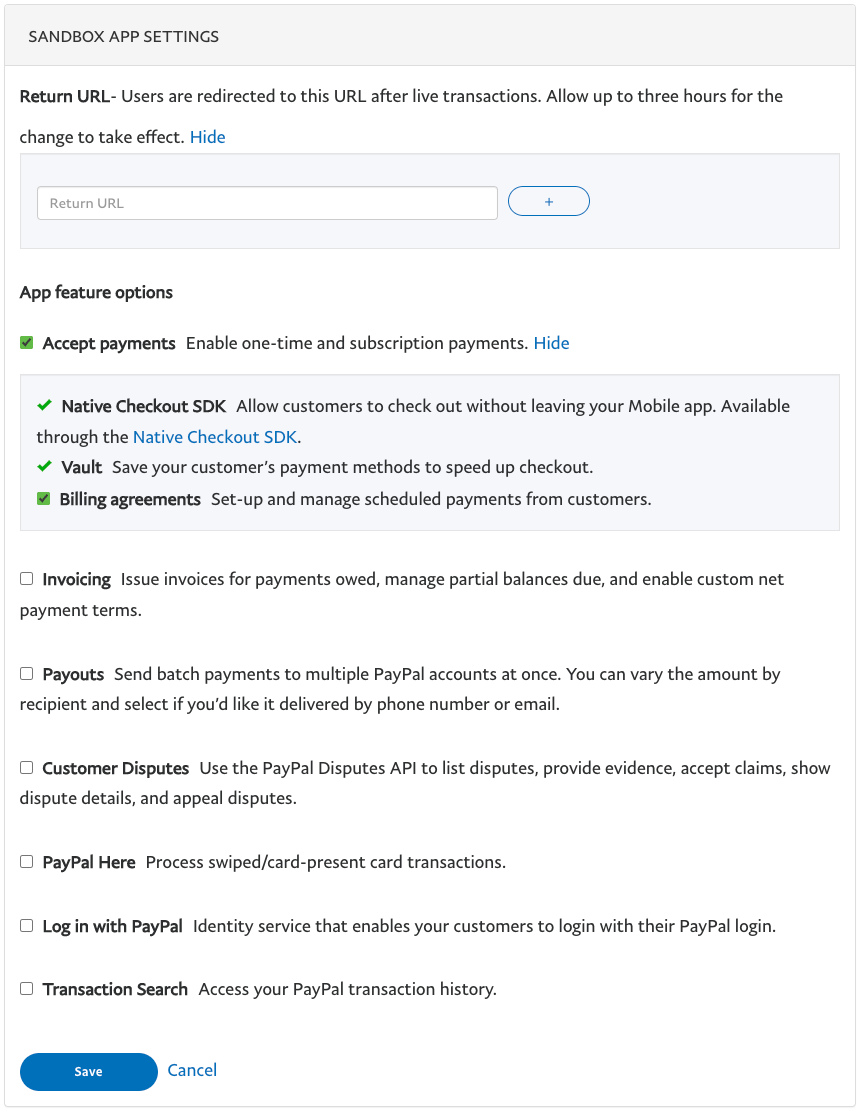Viewport: 862px width, 1114px height.
Task: Enable the PayPal Here checkbox
Action: pyautogui.click(x=27, y=861)
